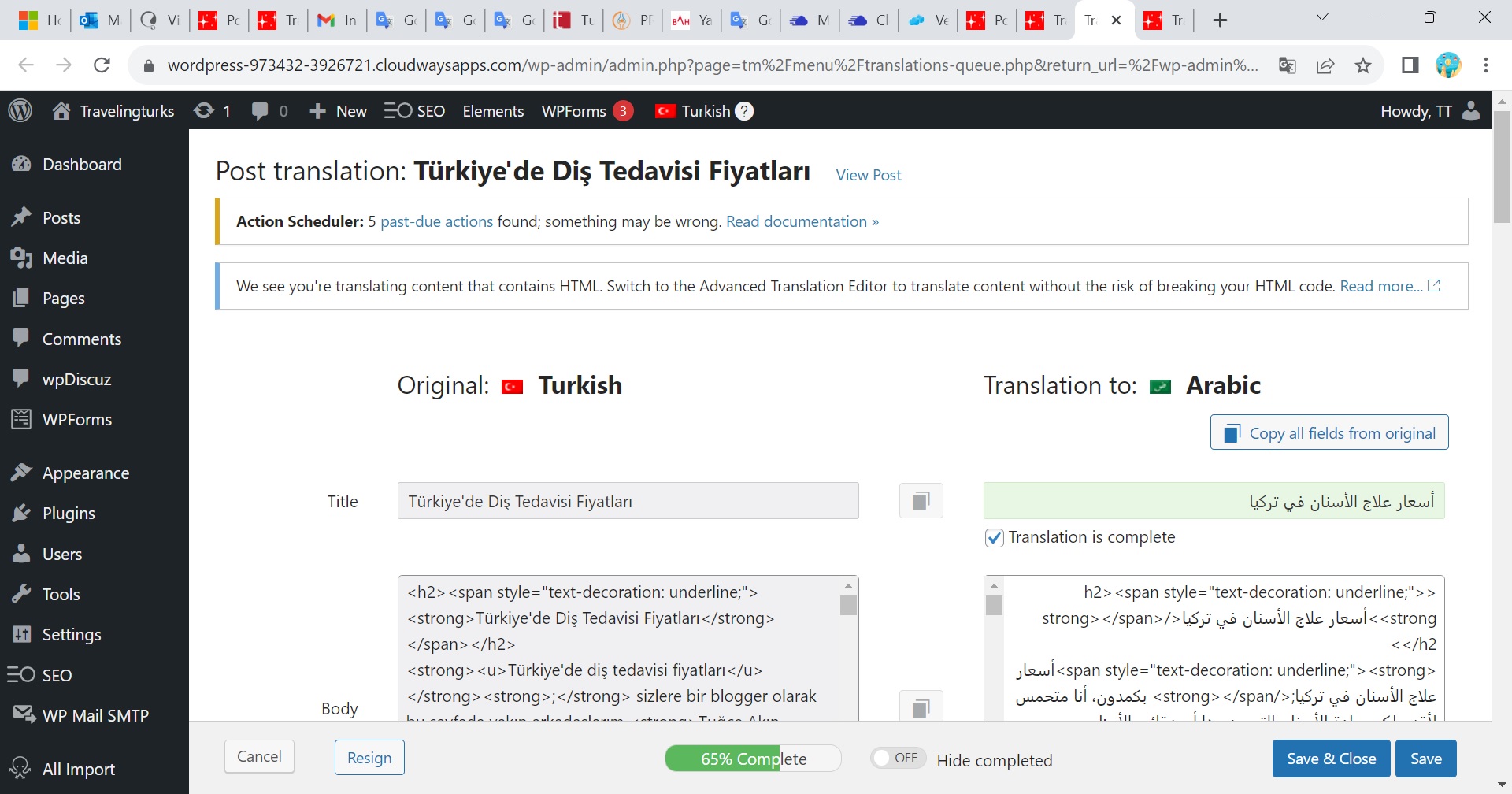
Task: Click the browser address bar URL
Action: [x=713, y=65]
